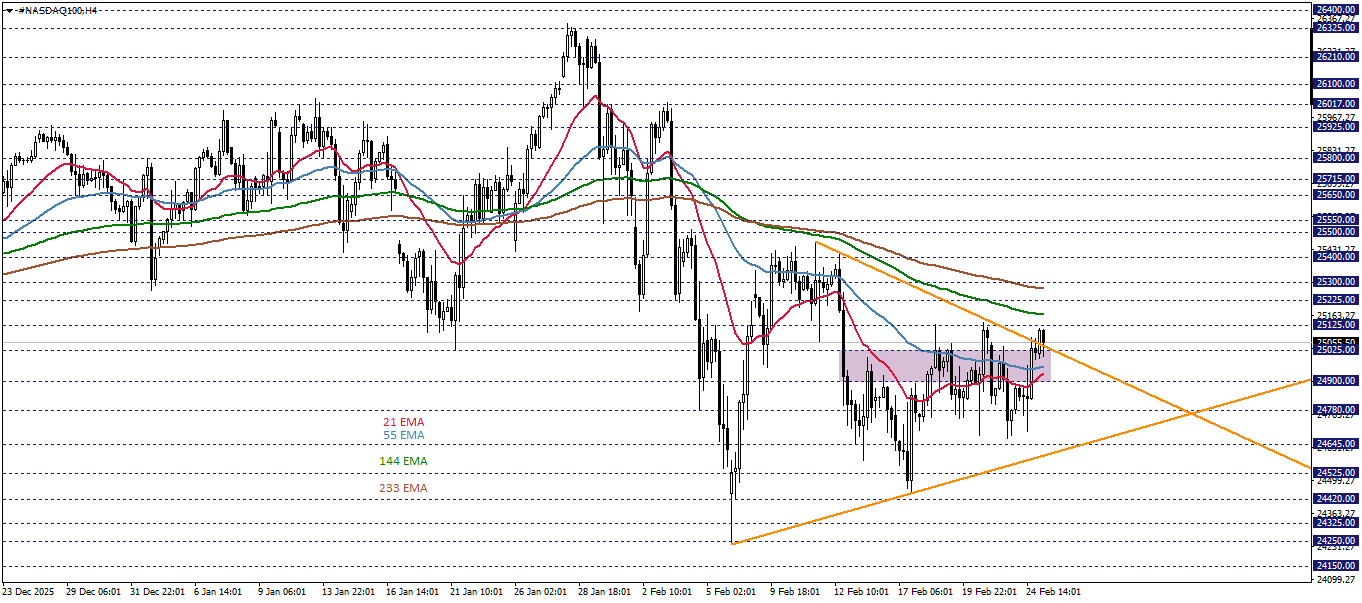Click the 24150.00 price label

click(x=1337, y=564)
